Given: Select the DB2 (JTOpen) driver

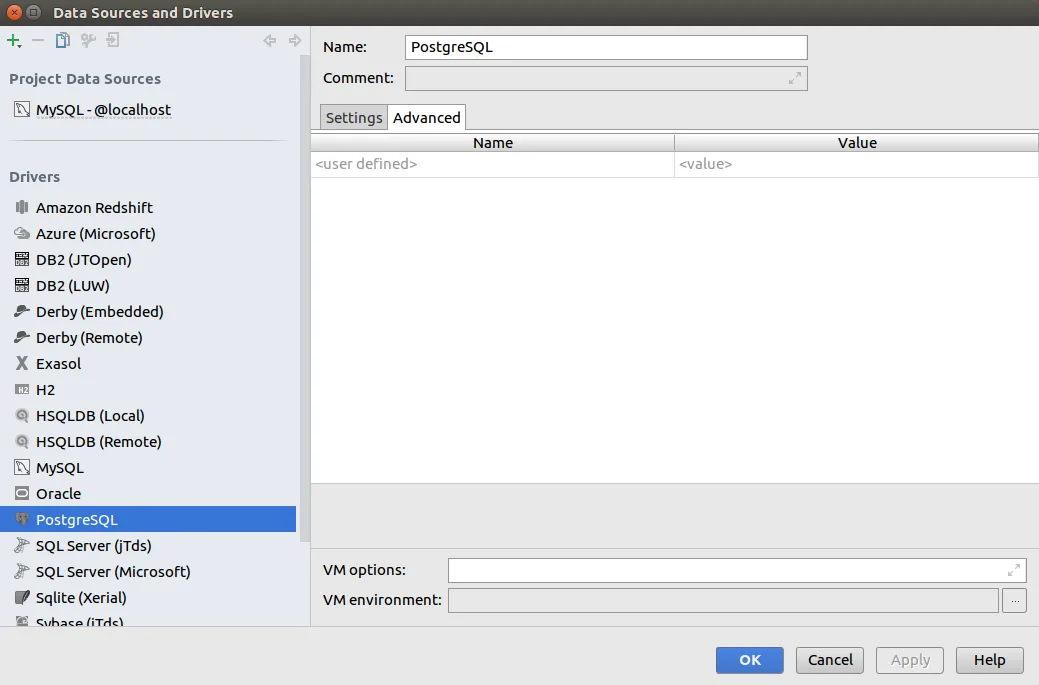Looking at the screenshot, I should click(148, 260).
